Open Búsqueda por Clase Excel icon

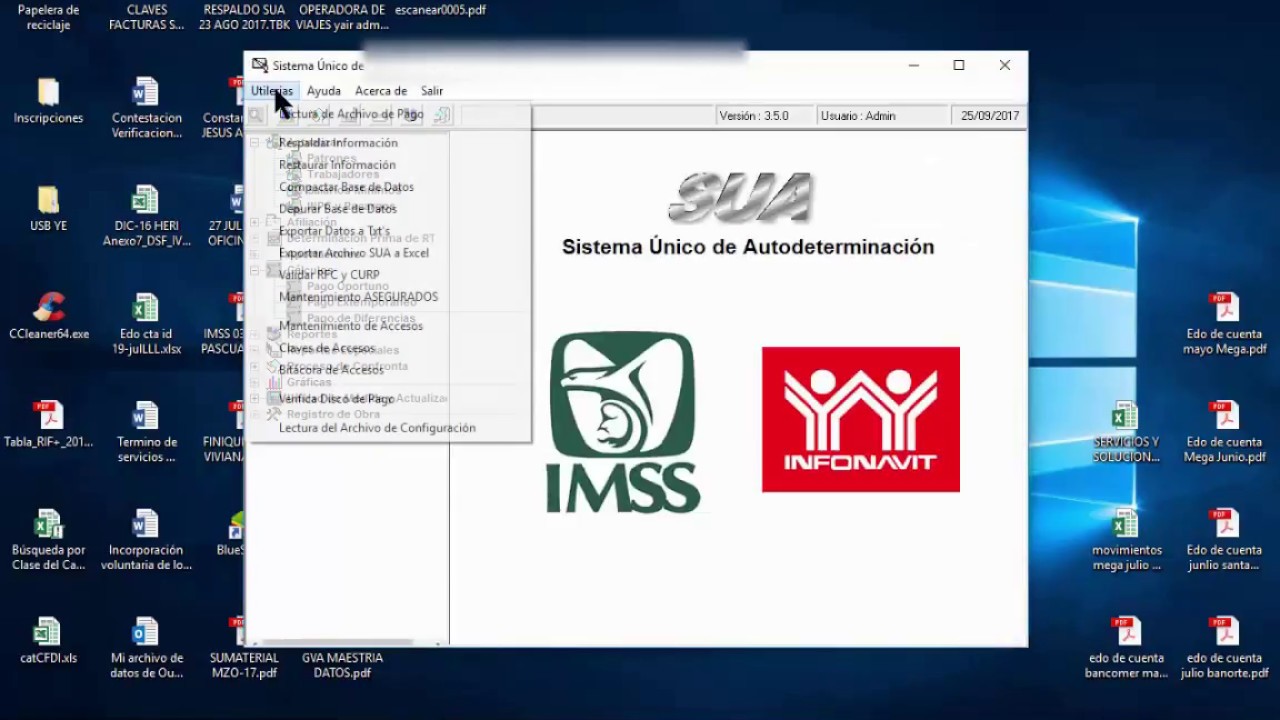tap(48, 524)
